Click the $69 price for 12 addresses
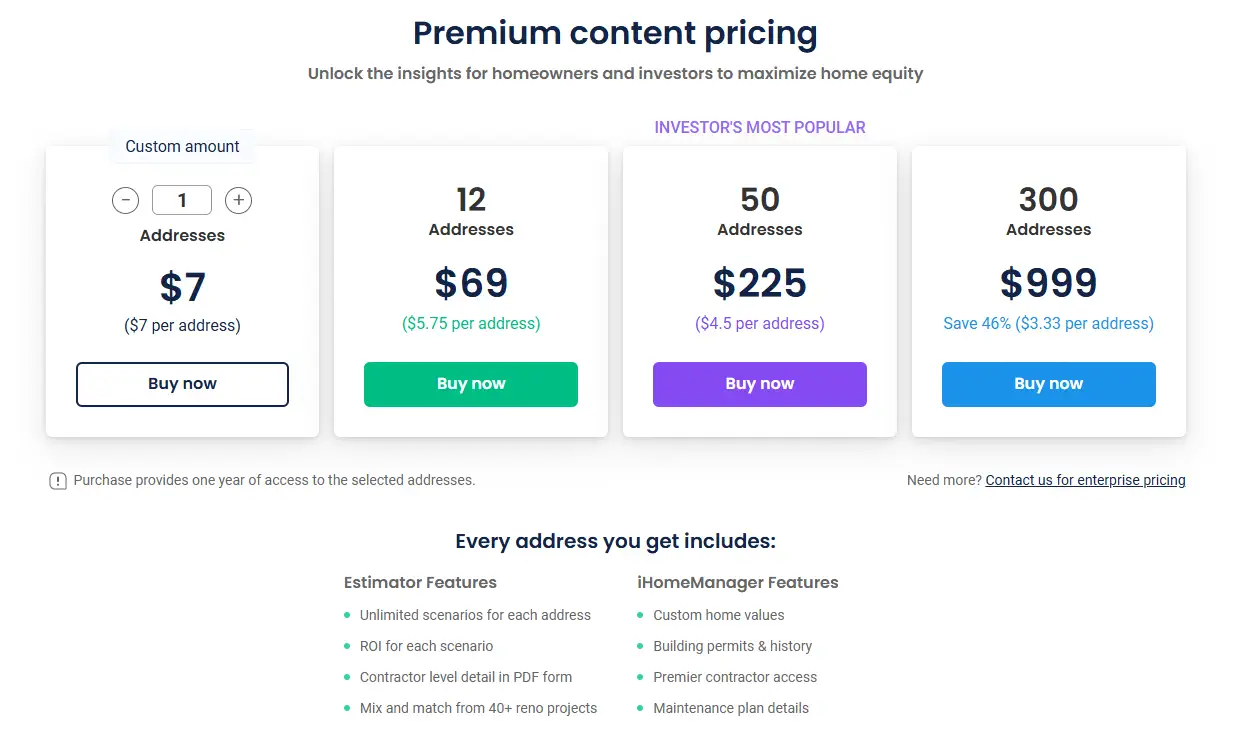 [x=471, y=283]
